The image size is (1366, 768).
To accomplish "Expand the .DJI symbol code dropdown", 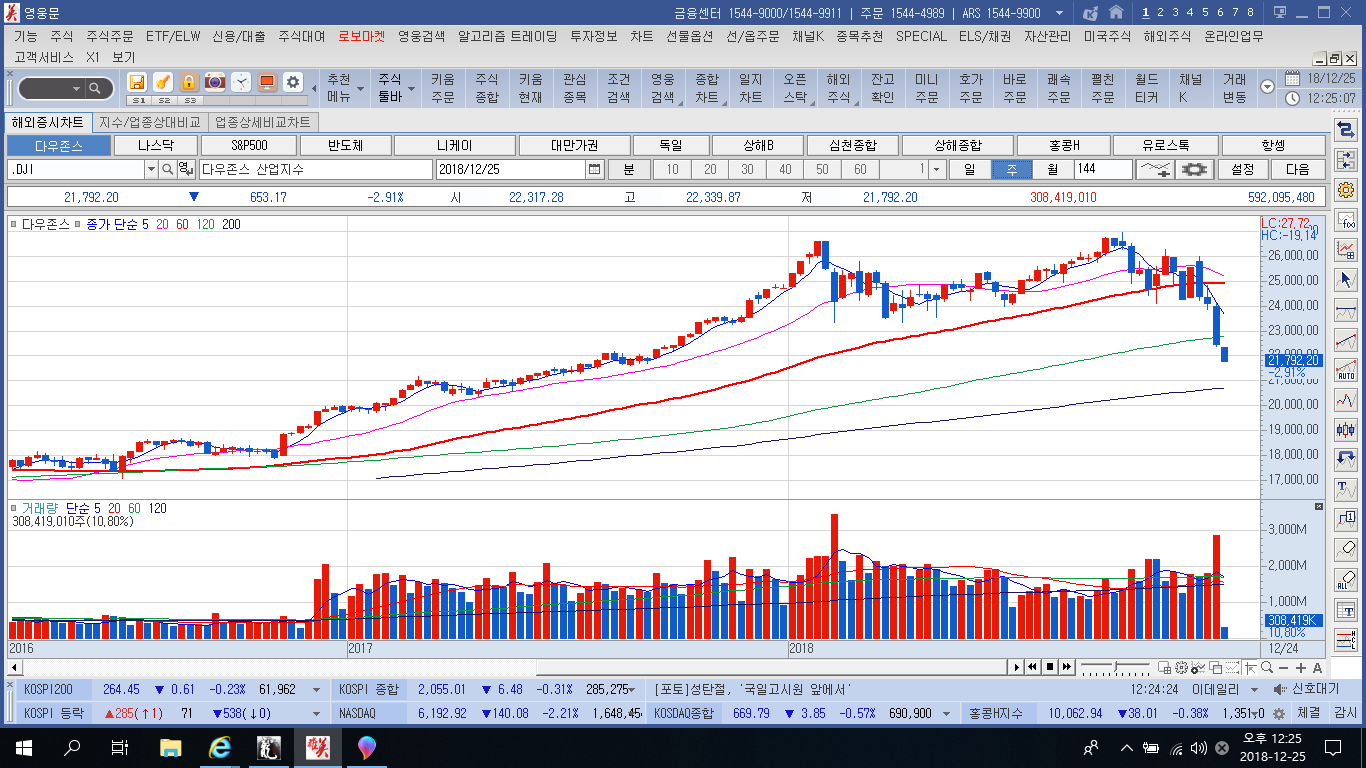I will 152,170.
